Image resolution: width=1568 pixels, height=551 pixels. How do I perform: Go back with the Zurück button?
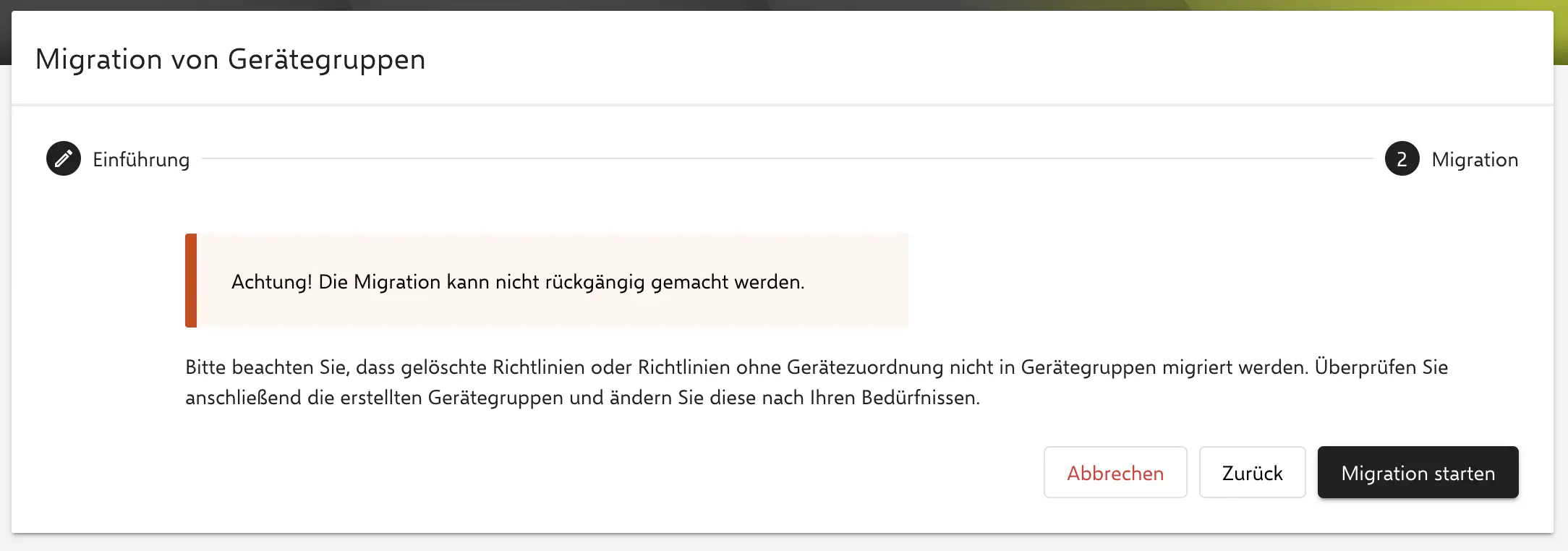coord(1252,473)
